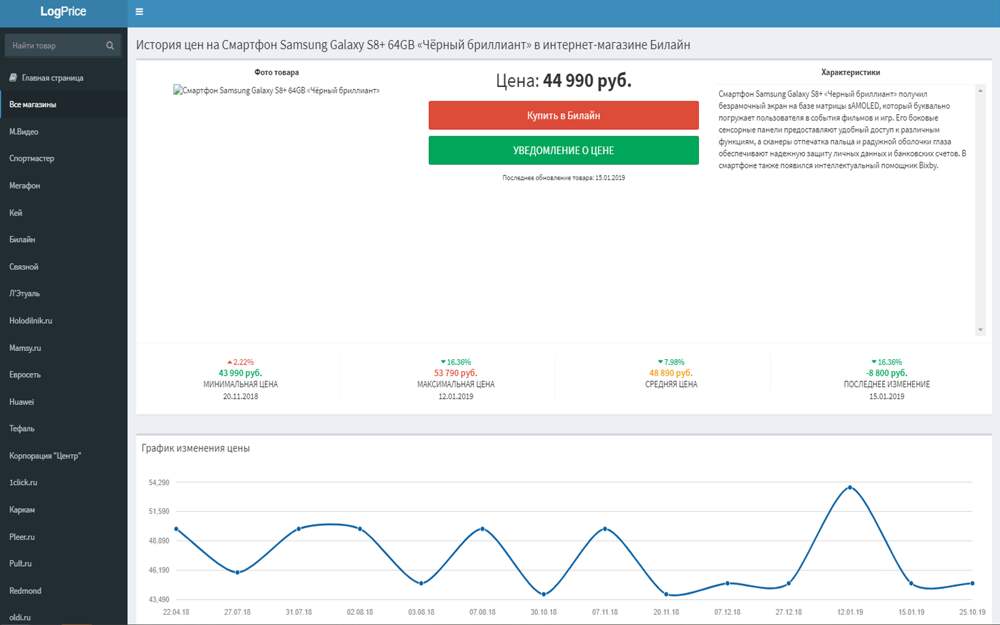Screen dimensions: 1000x625
Task: Open the Мегафон store page
Action: [x=25, y=185]
